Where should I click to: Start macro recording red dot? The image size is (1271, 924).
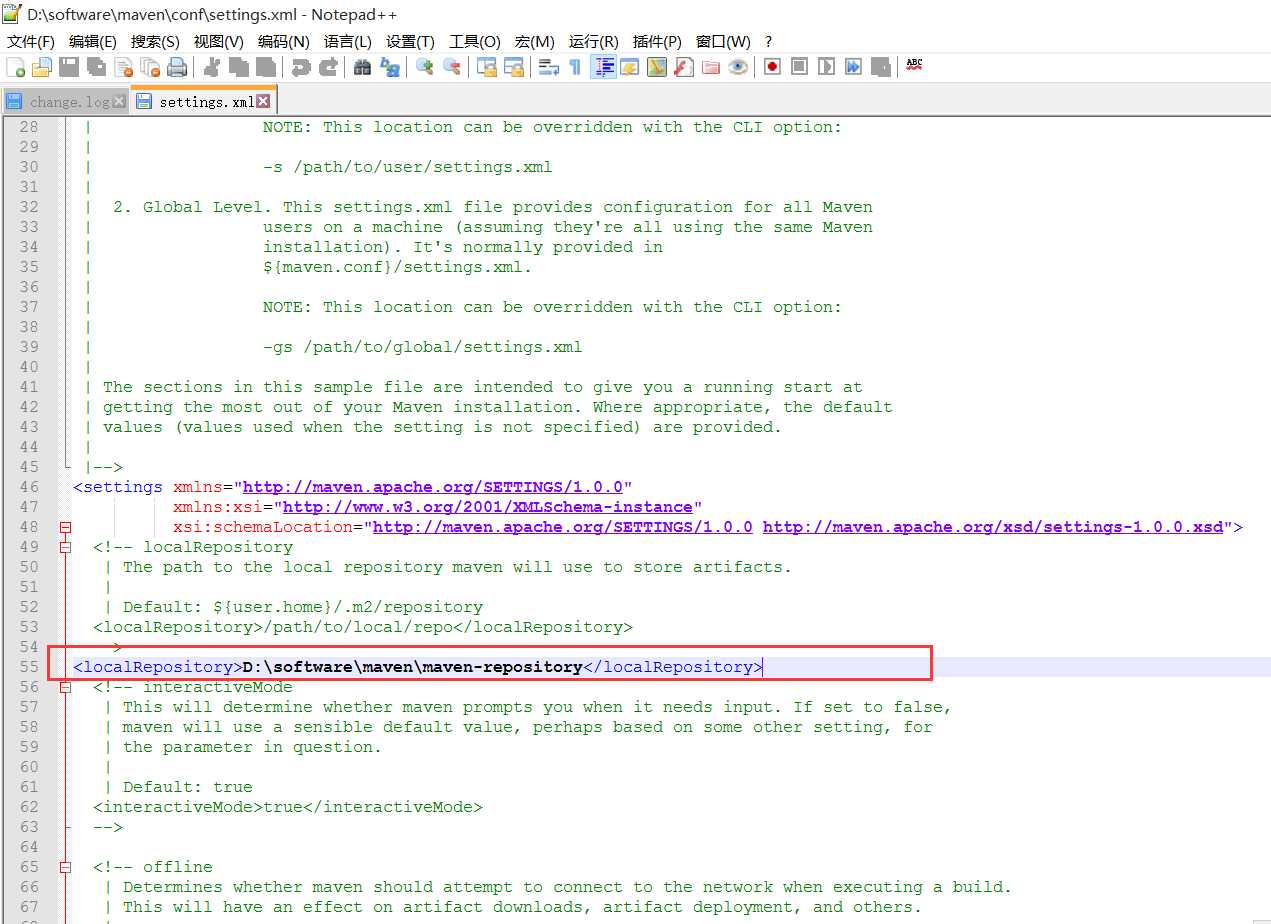pyautogui.click(x=772, y=67)
